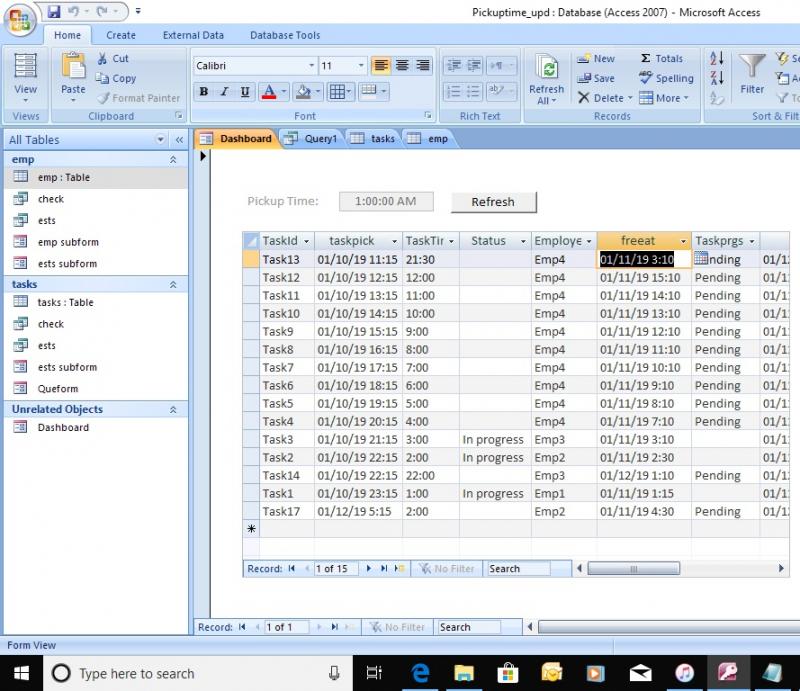This screenshot has width=800, height=691.
Task: Click the View datasheet icon
Action: 25,66
